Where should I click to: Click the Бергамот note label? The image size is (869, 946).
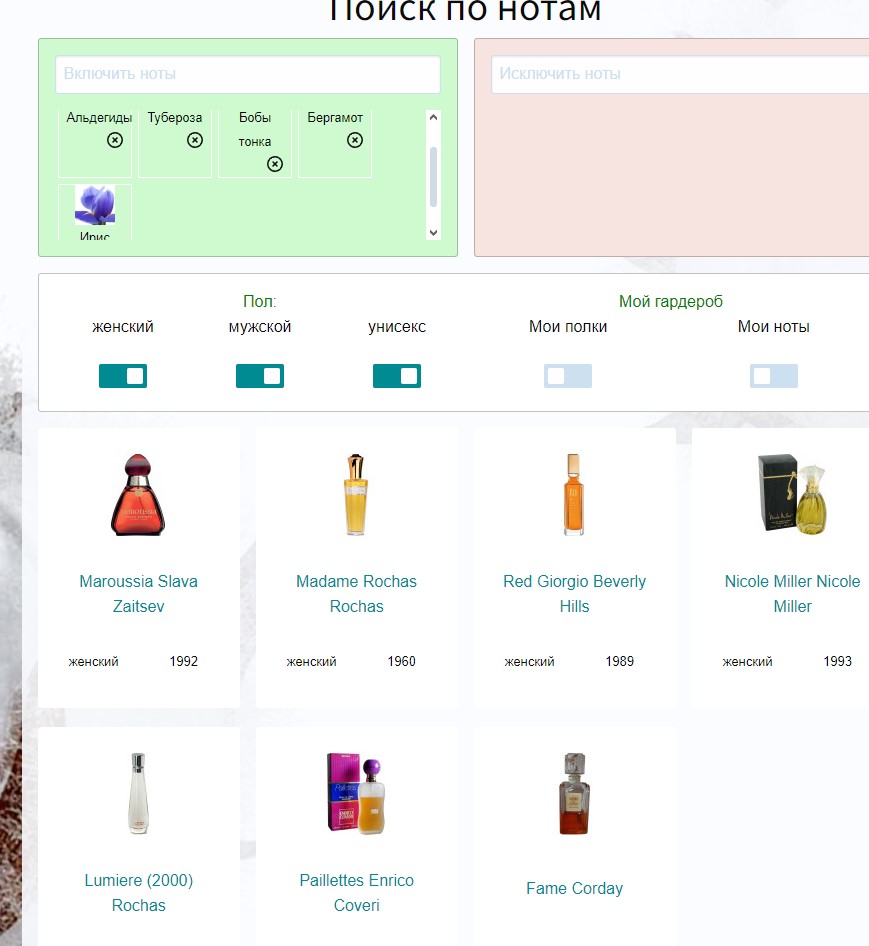pos(335,118)
